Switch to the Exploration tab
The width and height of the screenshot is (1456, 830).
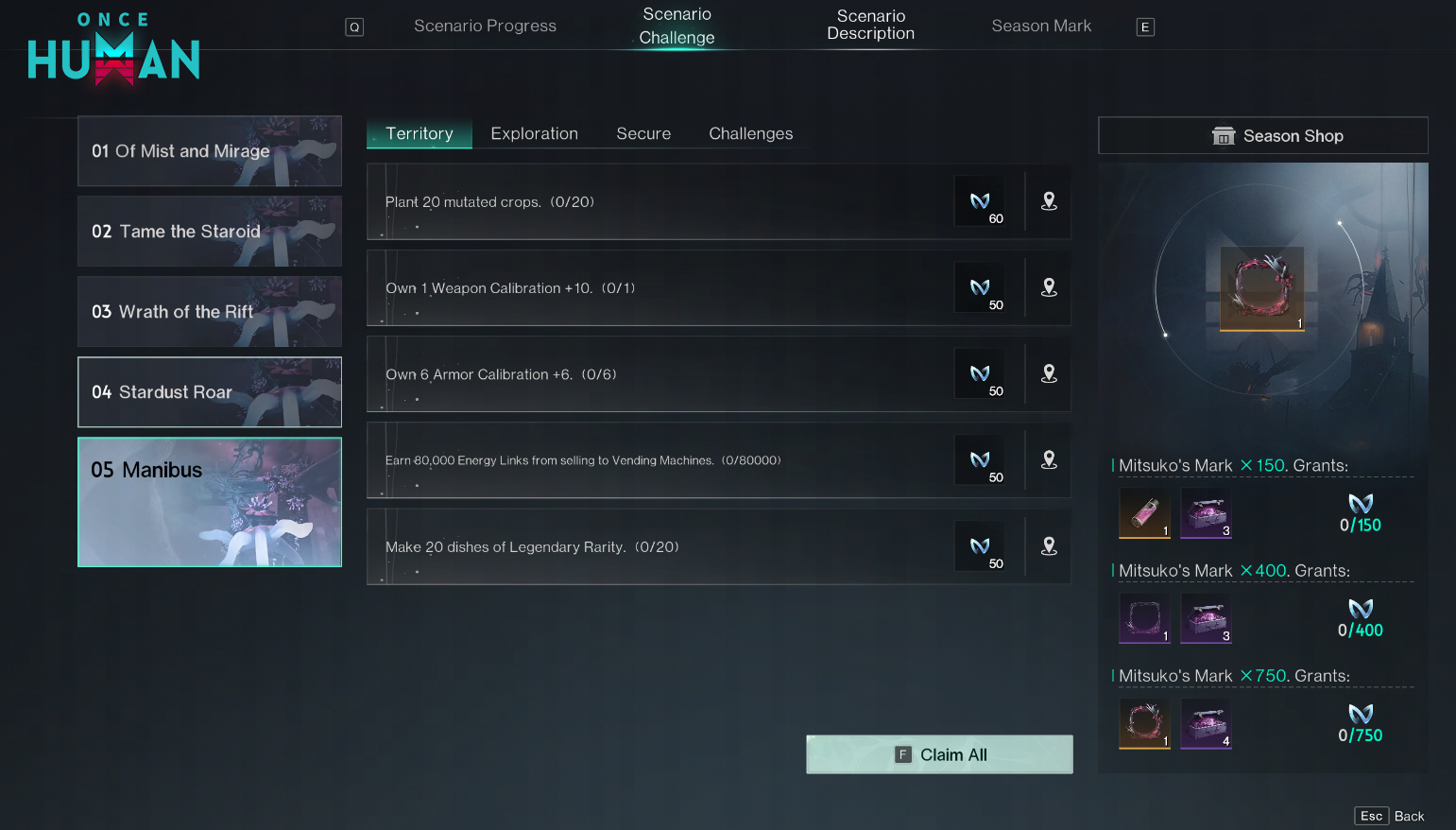535,133
